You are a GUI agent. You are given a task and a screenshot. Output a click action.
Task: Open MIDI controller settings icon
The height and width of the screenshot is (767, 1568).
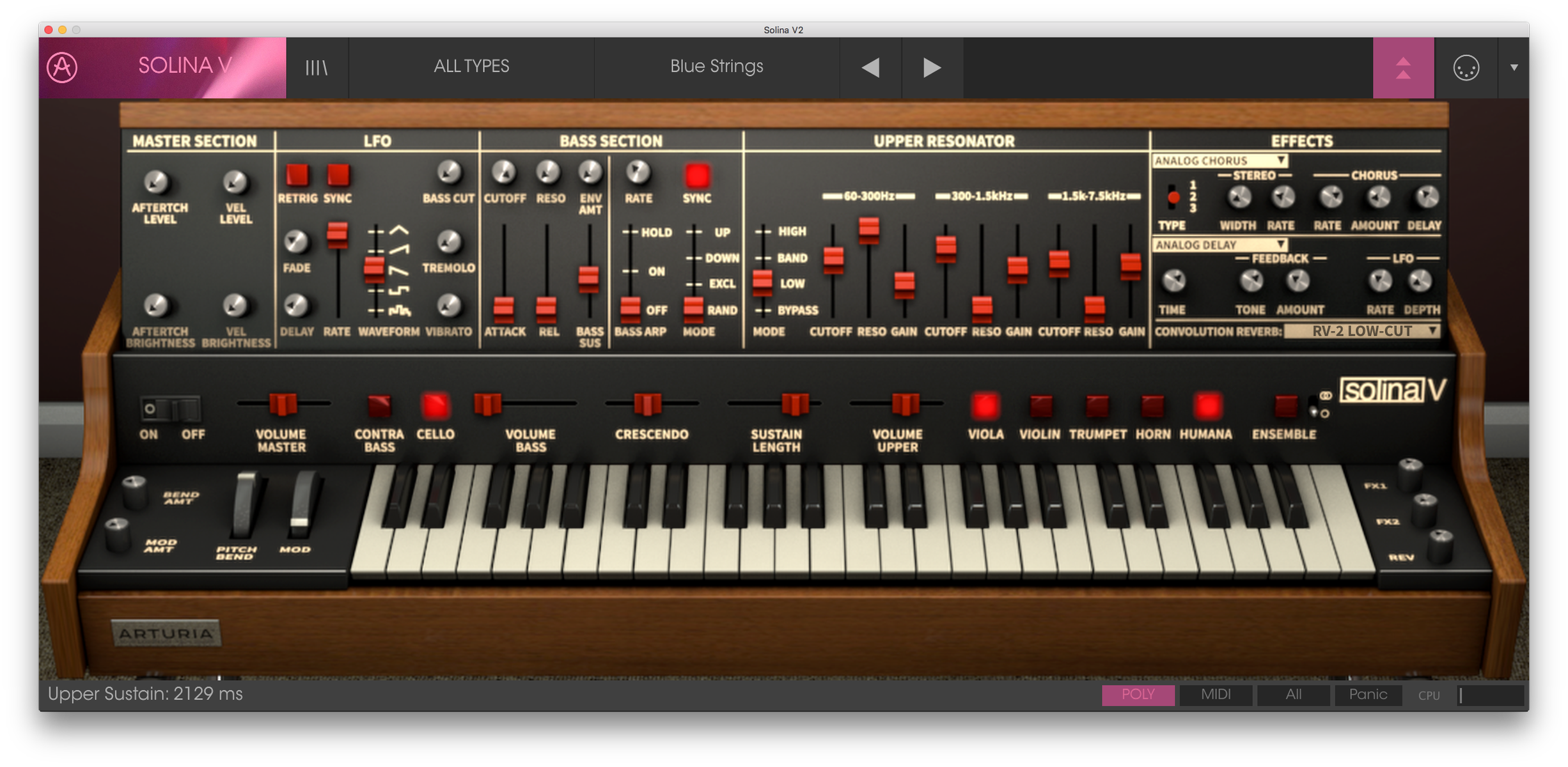coord(1466,67)
